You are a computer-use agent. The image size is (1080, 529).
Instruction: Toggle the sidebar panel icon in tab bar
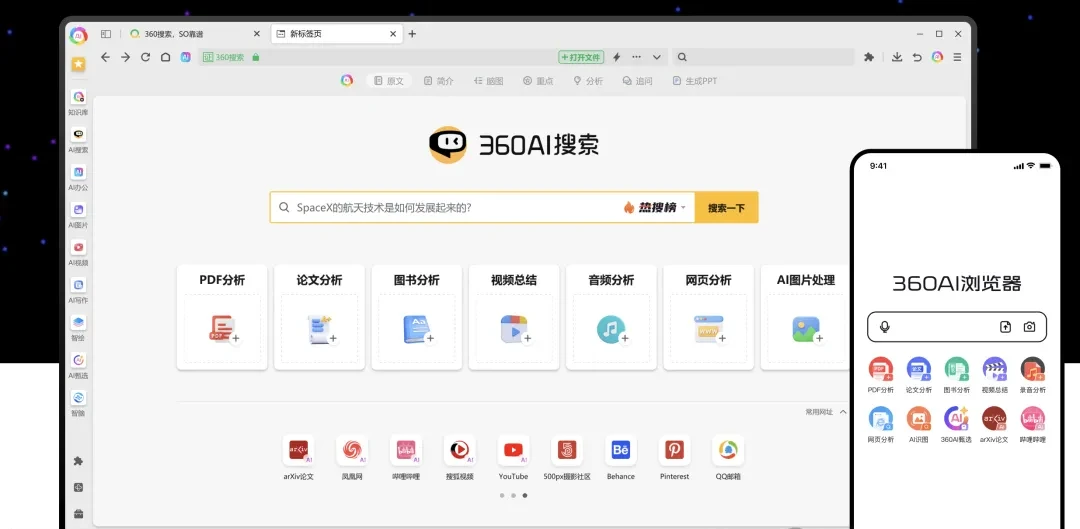105,34
